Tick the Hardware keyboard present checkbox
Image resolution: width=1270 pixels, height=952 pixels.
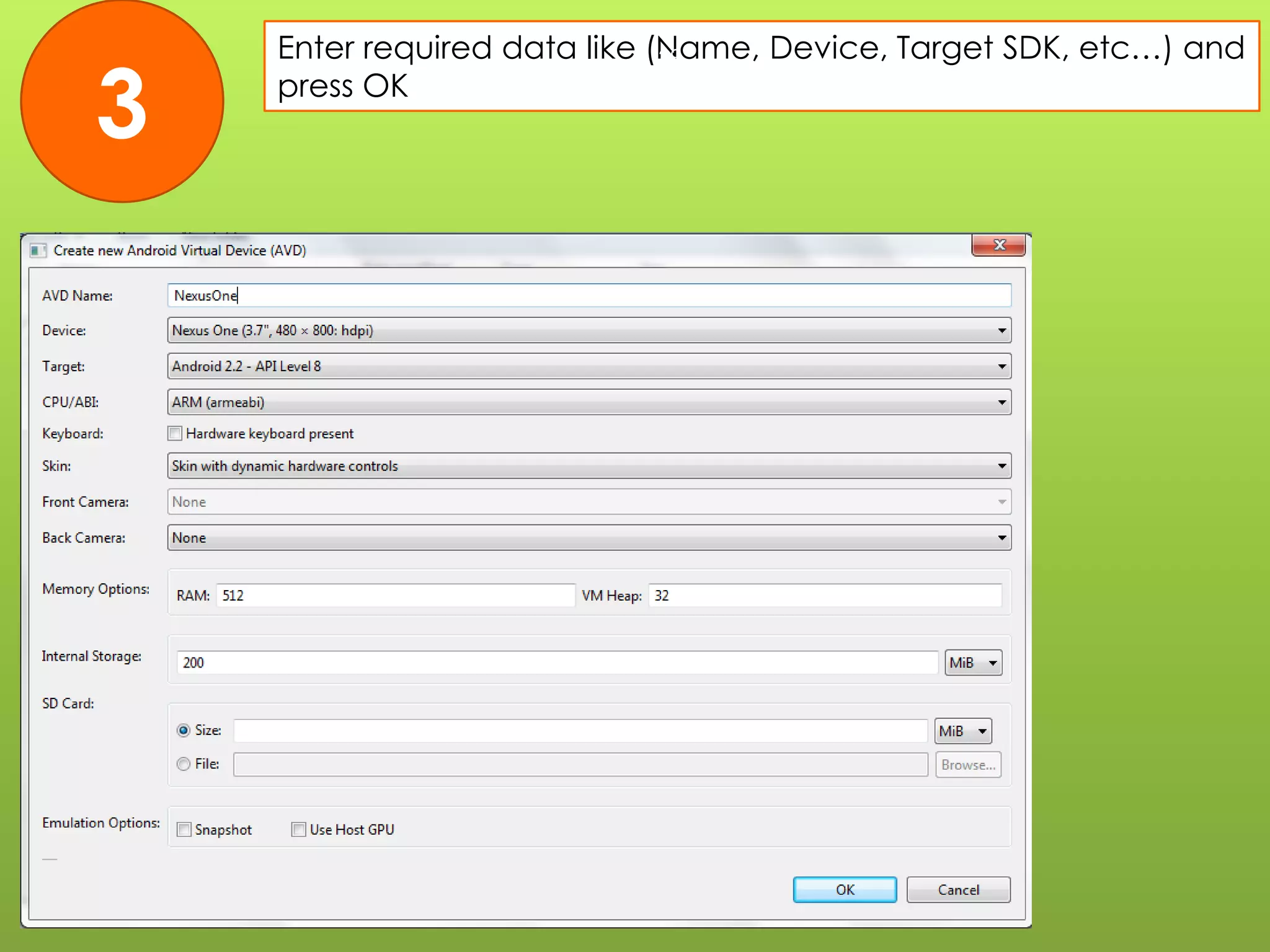pyautogui.click(x=175, y=433)
